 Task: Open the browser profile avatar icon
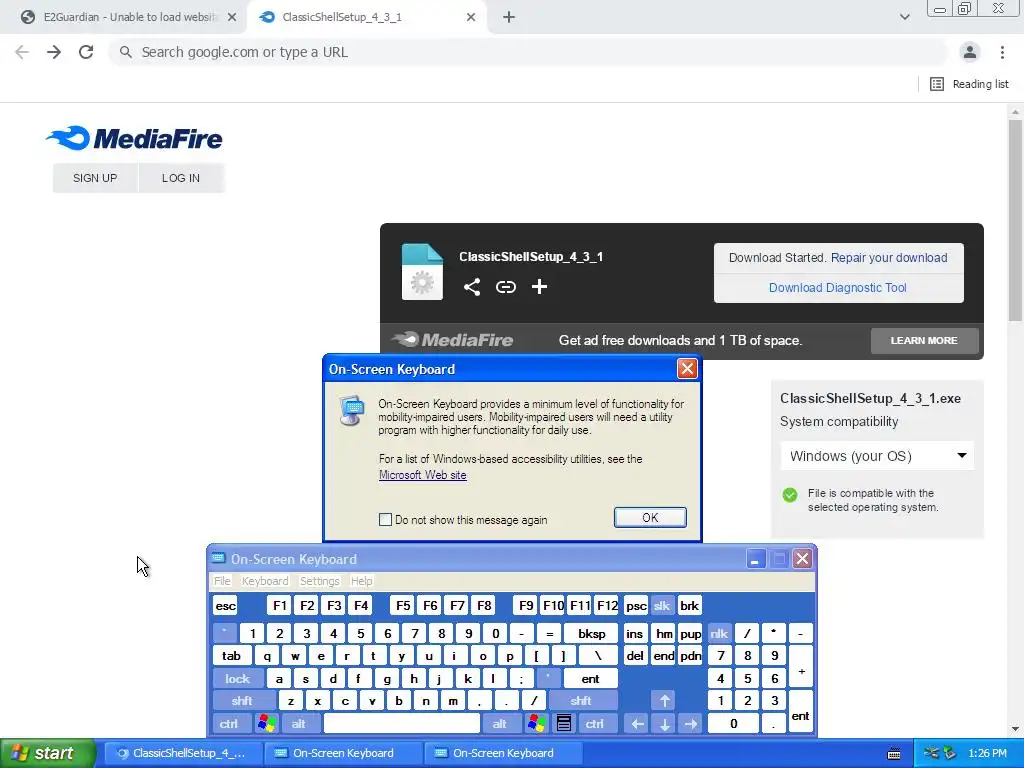970,52
